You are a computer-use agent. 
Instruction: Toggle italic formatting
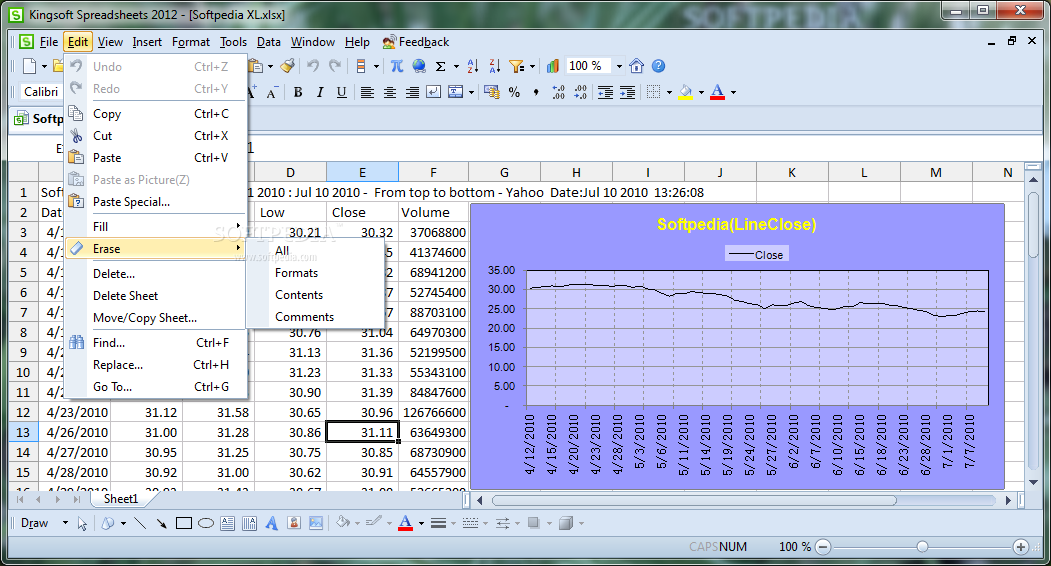point(320,92)
